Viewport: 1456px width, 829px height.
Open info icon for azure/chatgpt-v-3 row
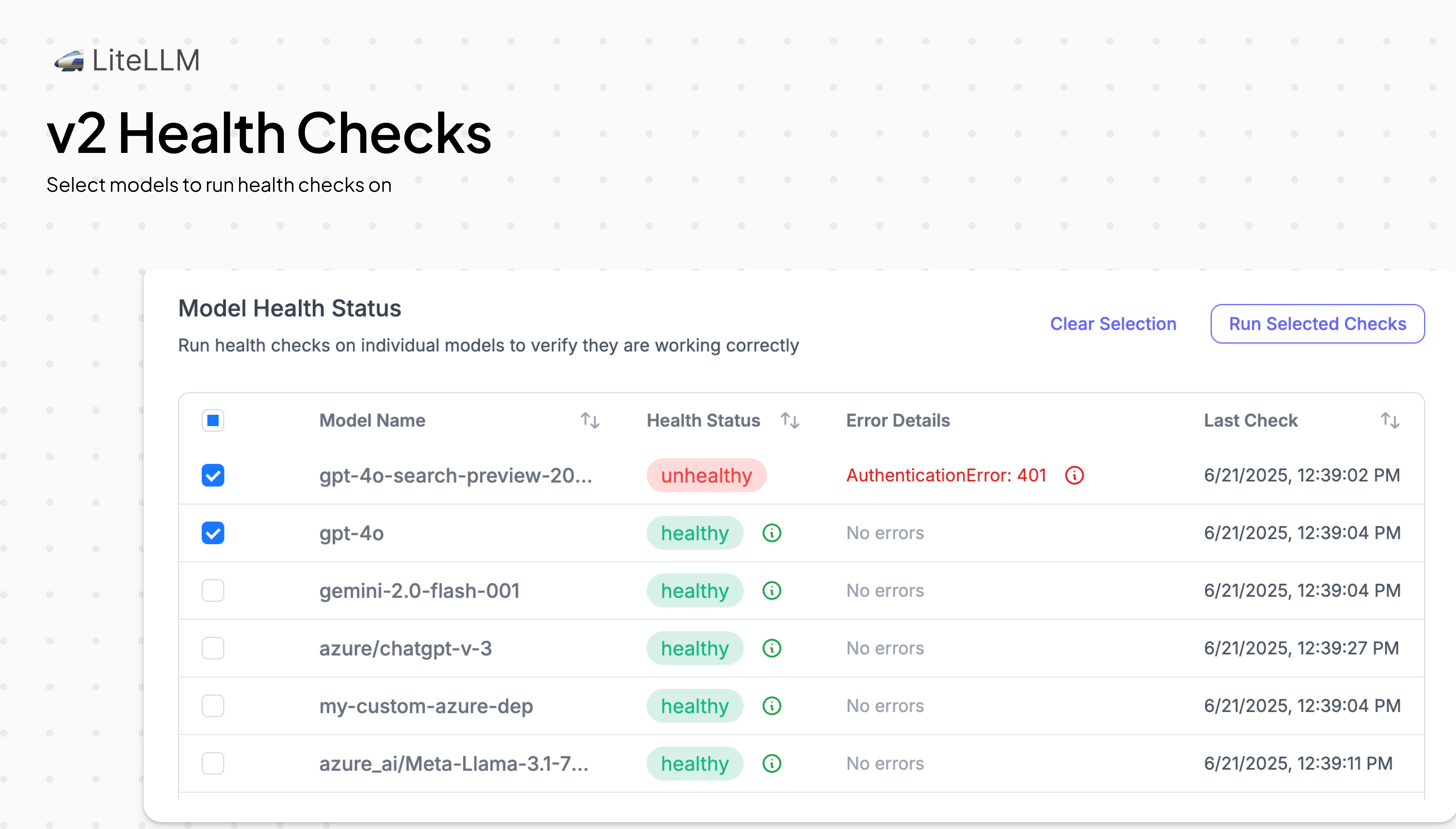coord(771,648)
